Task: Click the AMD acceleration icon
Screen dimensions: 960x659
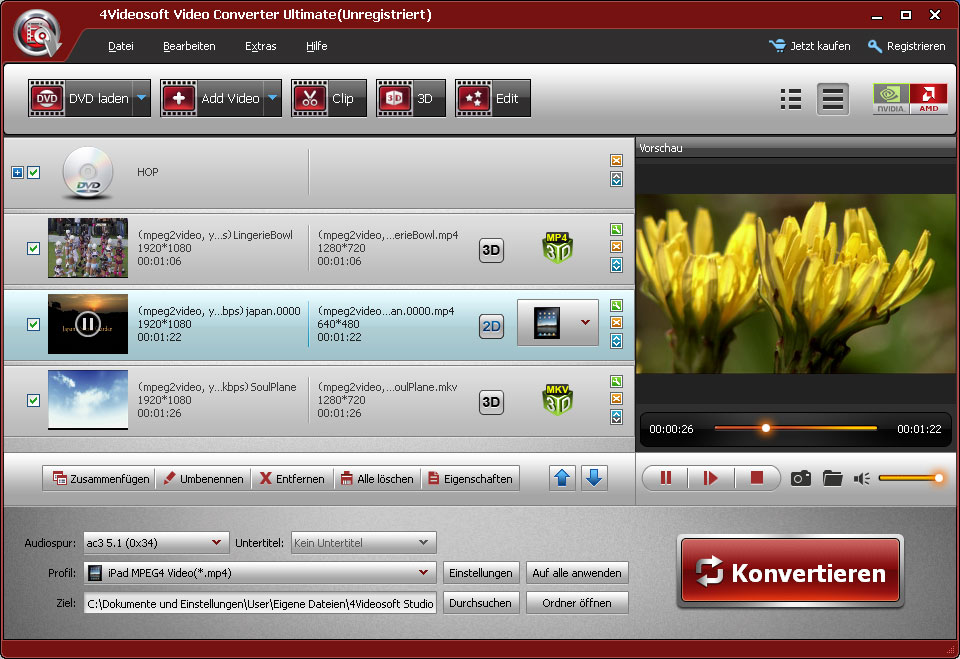Action: pos(929,99)
